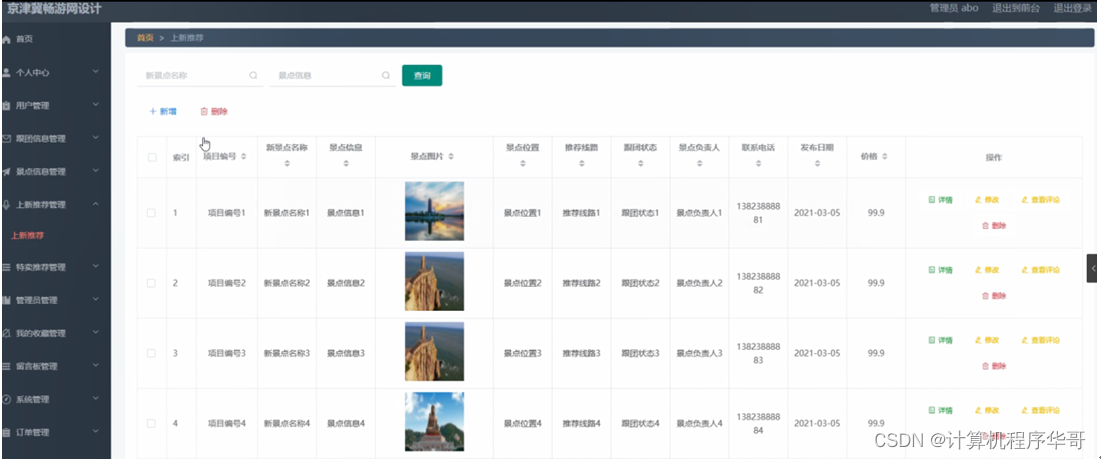Click 删除 for row 项目编号3

coord(994,366)
